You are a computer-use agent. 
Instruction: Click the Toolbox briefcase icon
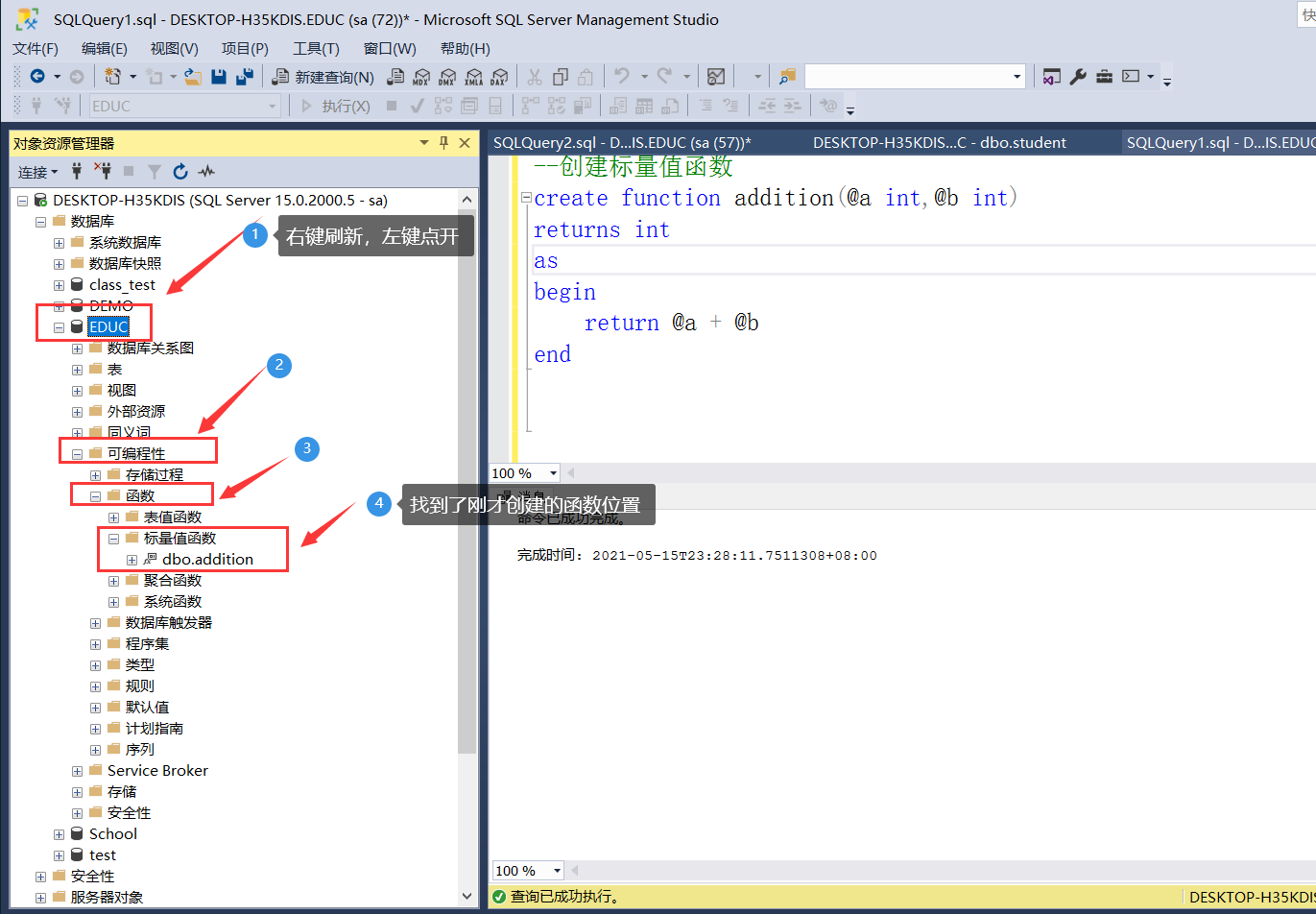click(1105, 77)
